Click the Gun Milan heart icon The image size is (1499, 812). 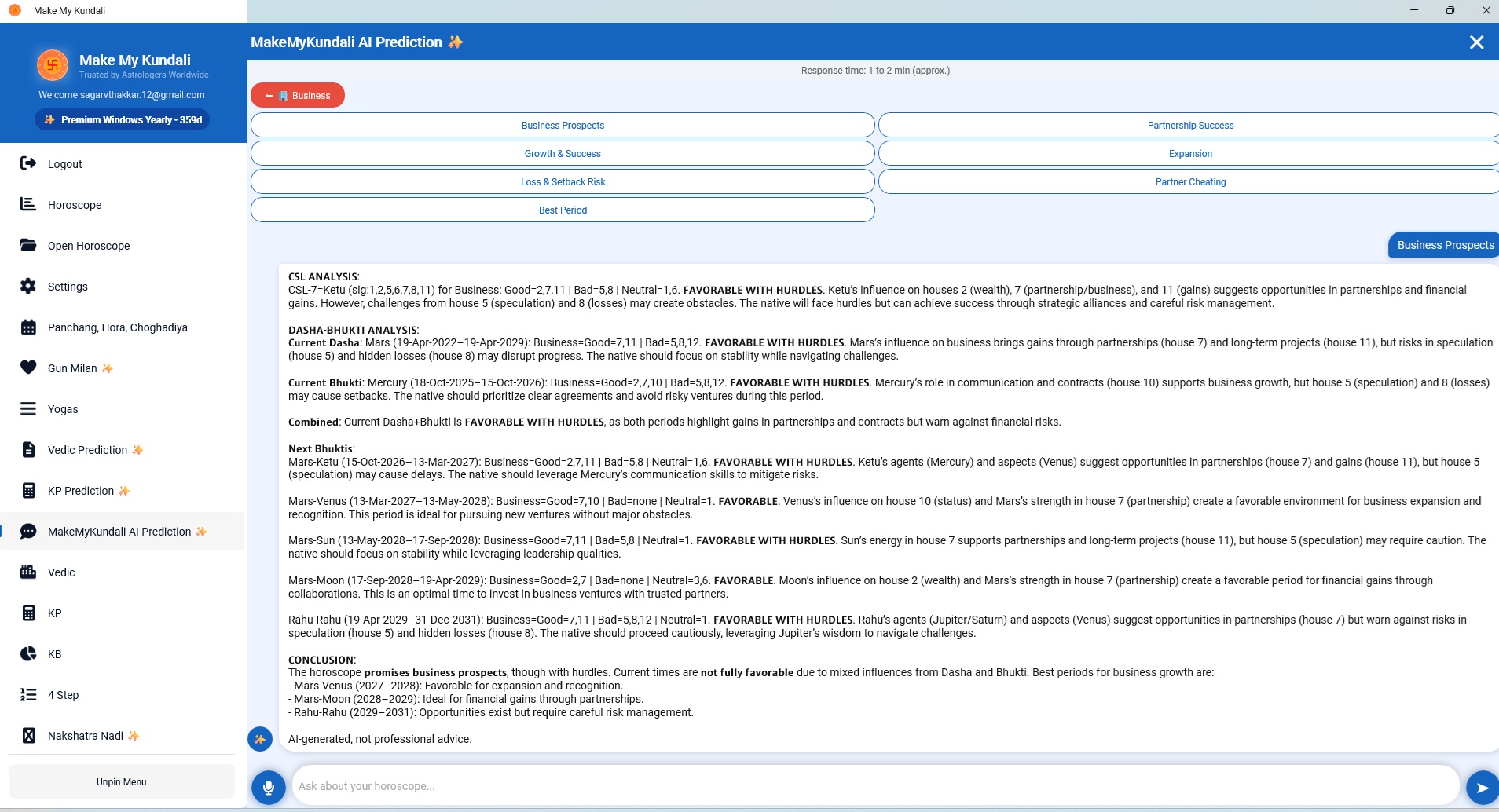pos(28,368)
